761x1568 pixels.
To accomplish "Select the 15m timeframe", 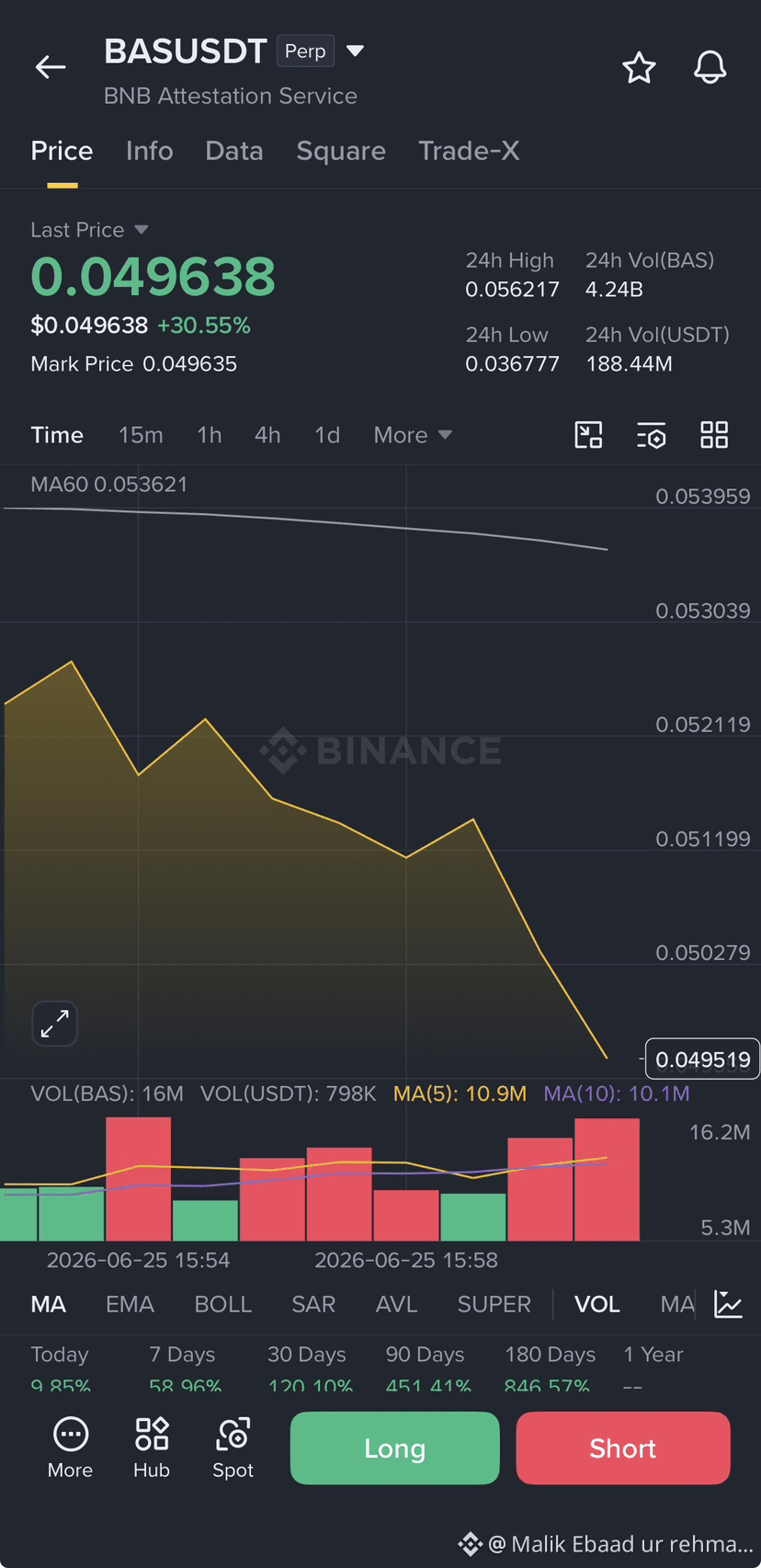I will click(x=141, y=435).
